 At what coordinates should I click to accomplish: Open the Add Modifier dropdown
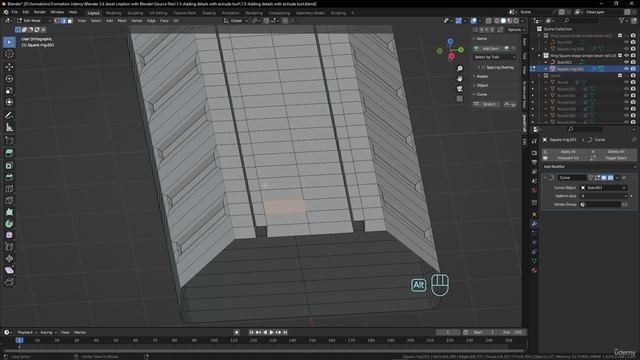pyautogui.click(x=589, y=167)
